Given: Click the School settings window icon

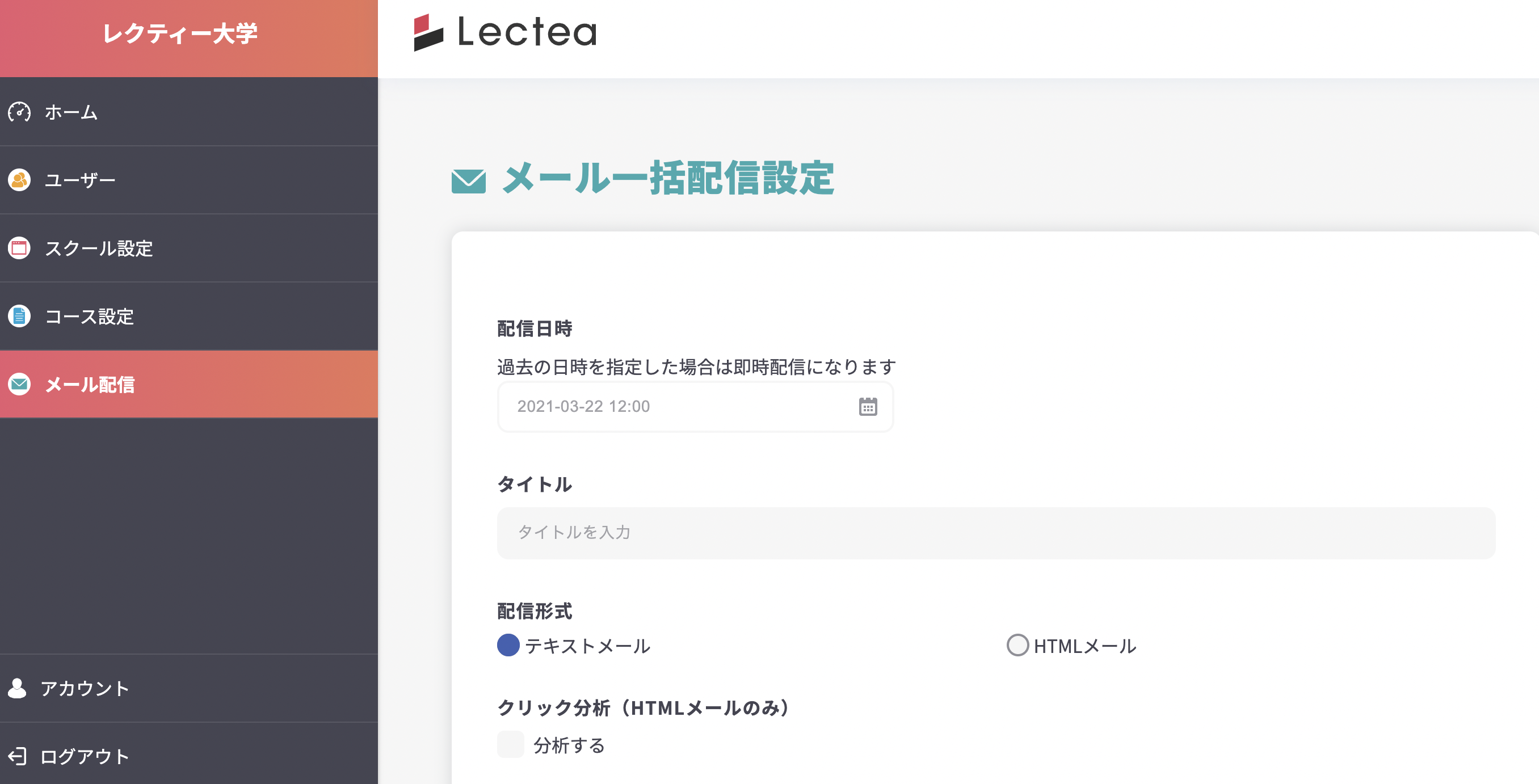Looking at the screenshot, I should pyautogui.click(x=19, y=248).
